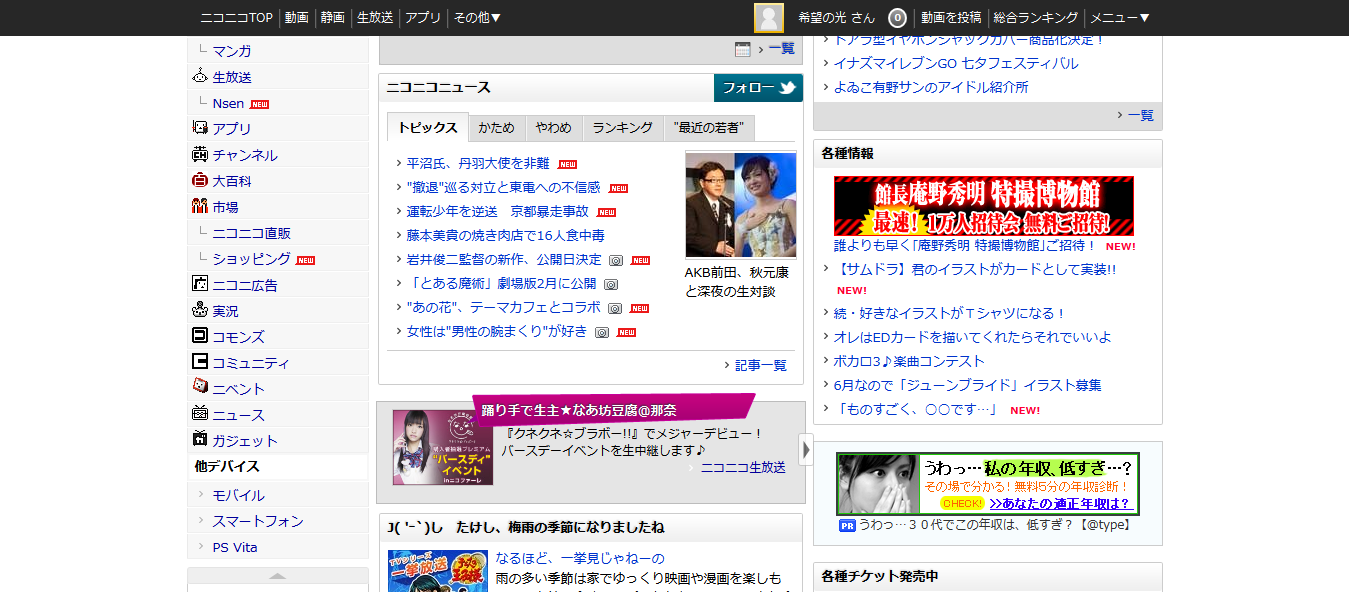Select モバイル under 他デバイス

point(239,495)
